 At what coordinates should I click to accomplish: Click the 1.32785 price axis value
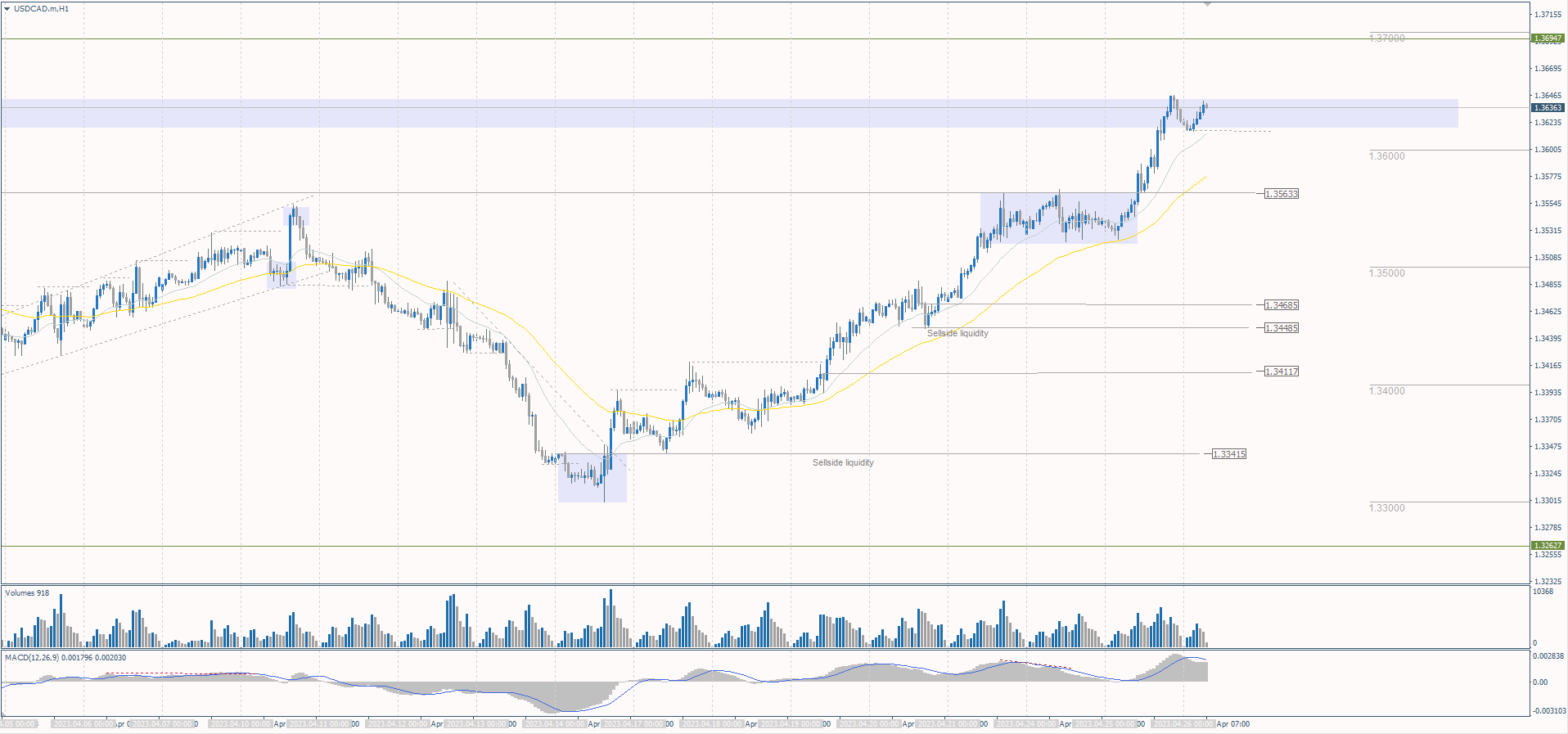tap(1548, 528)
